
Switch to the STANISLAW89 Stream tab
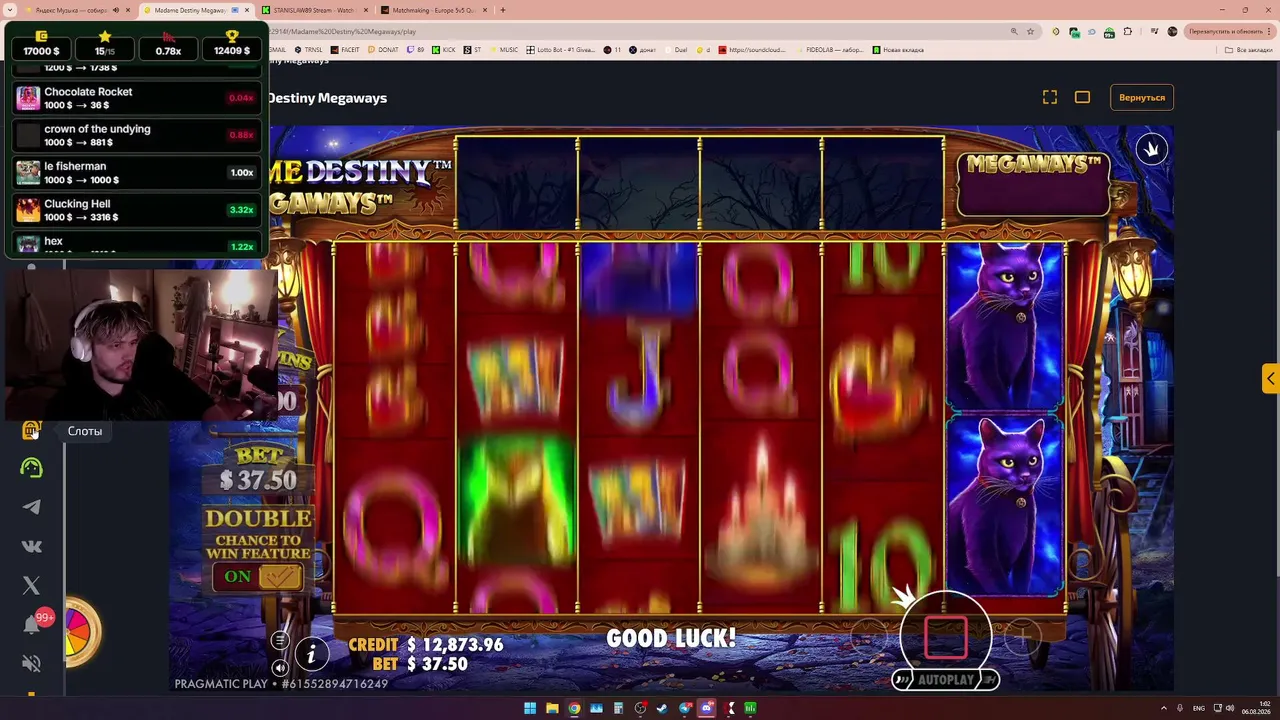(x=314, y=10)
